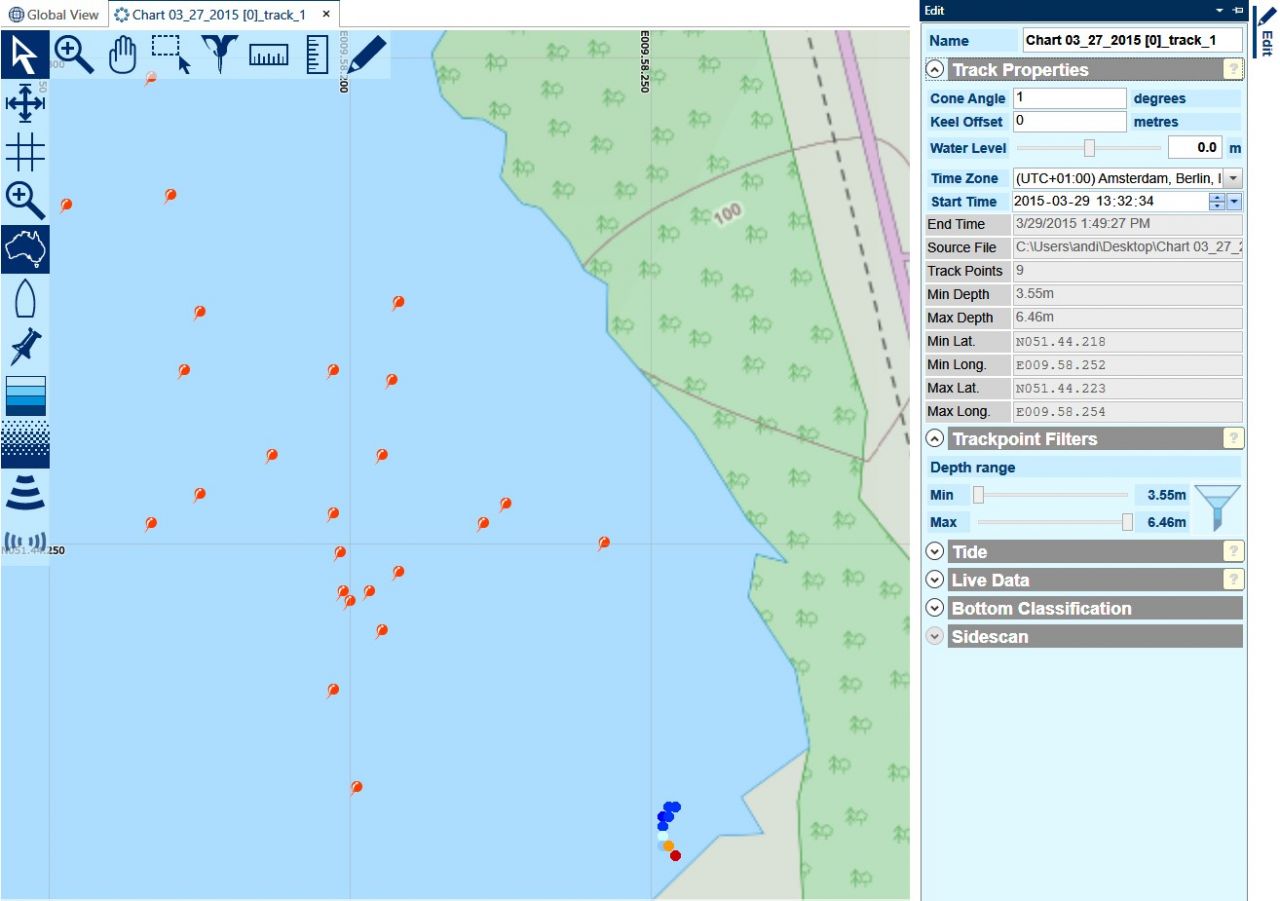Click the Cone Angle input field
The image size is (1280, 901).
click(x=1069, y=98)
